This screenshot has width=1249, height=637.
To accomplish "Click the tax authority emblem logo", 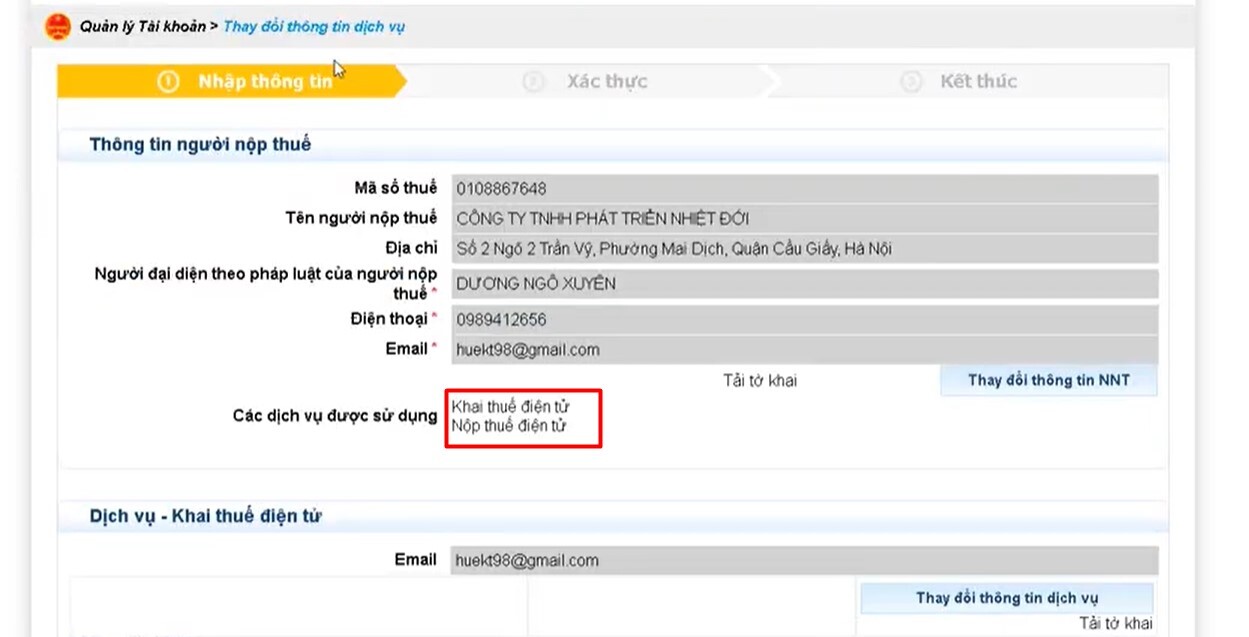I will [x=58, y=26].
